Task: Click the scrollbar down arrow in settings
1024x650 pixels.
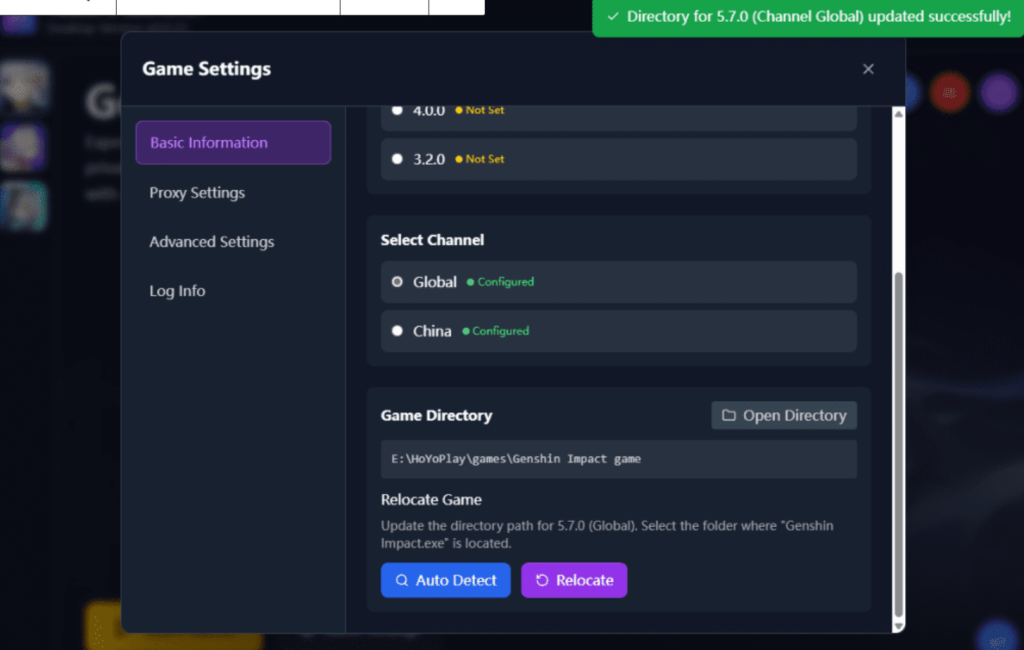Action: click(x=897, y=625)
